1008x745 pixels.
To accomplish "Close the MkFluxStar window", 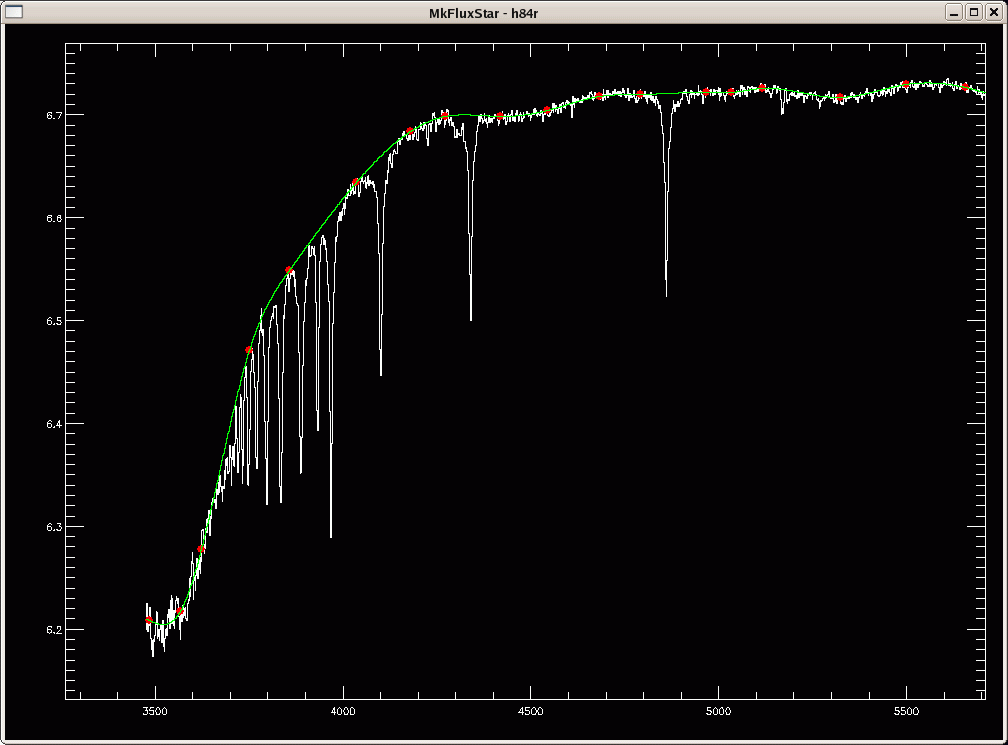I will coord(992,11).
